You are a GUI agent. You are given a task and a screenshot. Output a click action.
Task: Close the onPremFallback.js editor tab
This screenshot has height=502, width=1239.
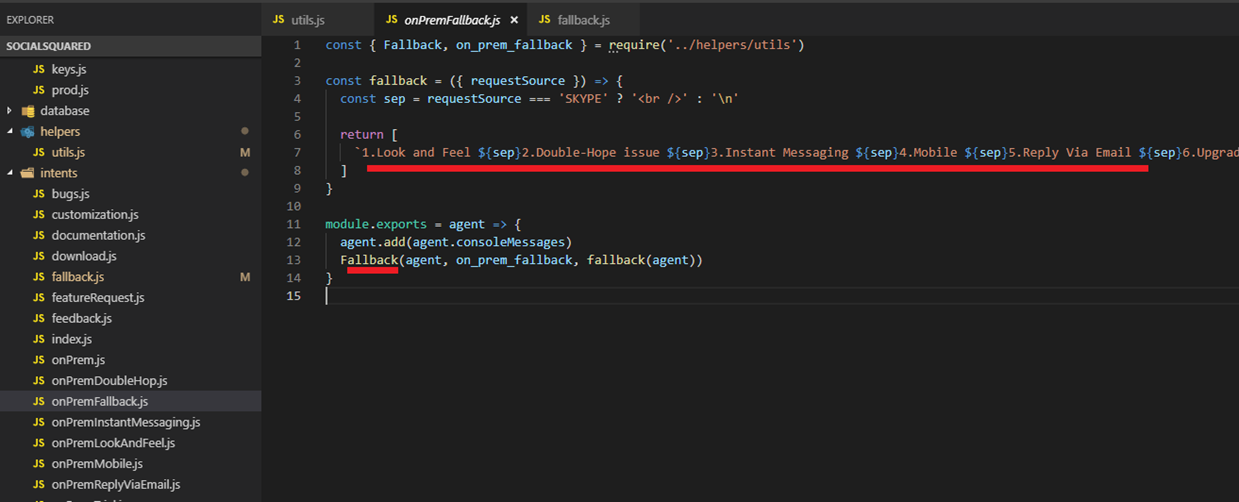click(x=514, y=20)
